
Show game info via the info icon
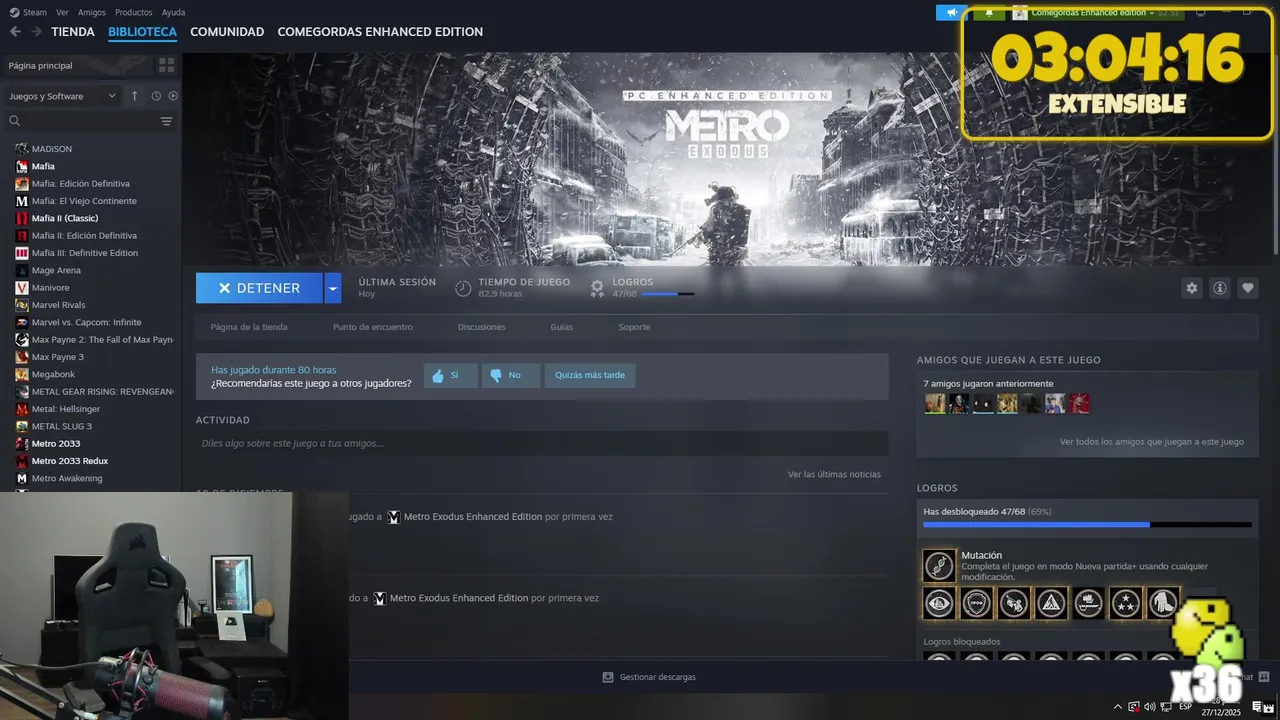click(1220, 288)
